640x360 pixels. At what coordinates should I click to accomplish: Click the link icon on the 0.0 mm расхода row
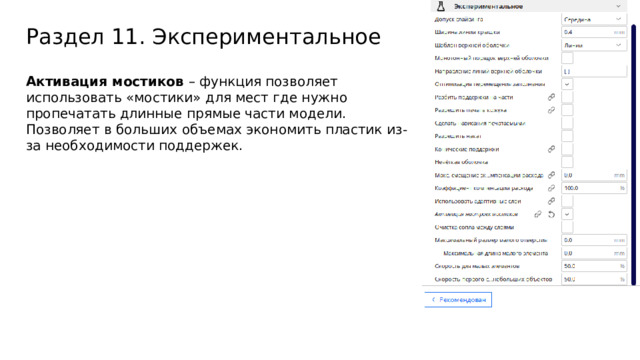[x=551, y=175]
